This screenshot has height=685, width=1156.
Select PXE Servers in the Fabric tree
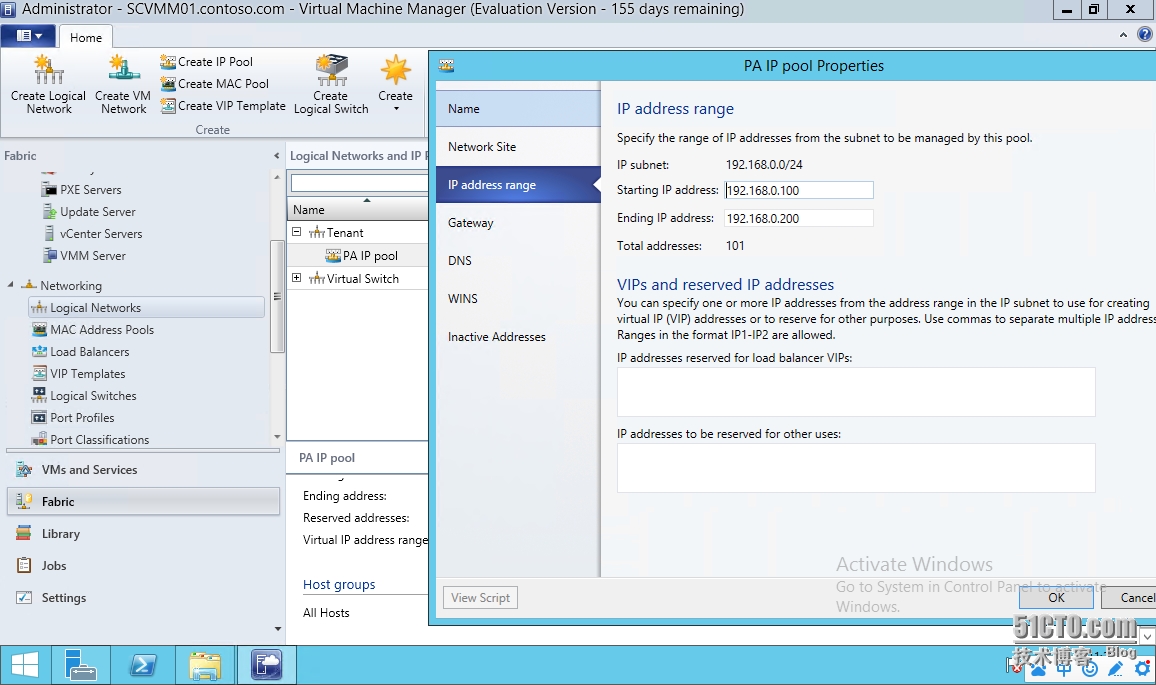tap(91, 189)
